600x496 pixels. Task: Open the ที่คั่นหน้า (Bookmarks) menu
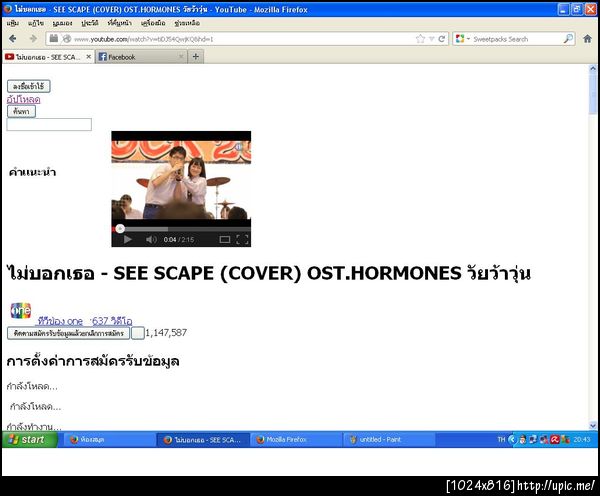(119, 23)
